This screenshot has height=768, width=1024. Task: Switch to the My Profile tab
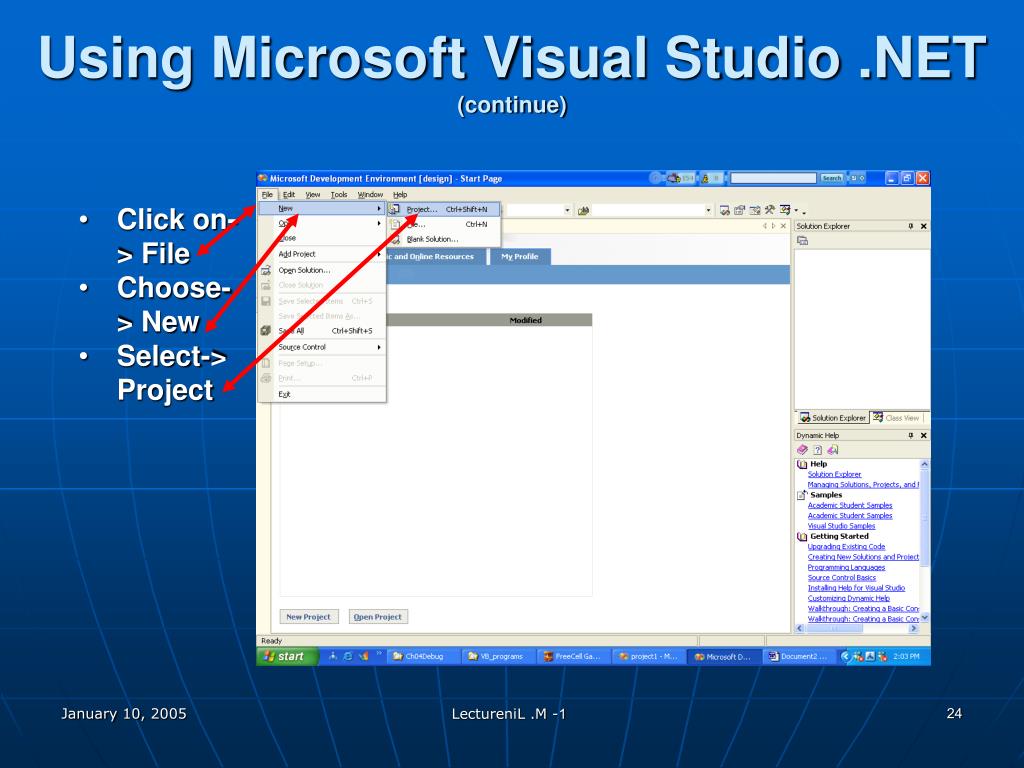click(x=520, y=257)
